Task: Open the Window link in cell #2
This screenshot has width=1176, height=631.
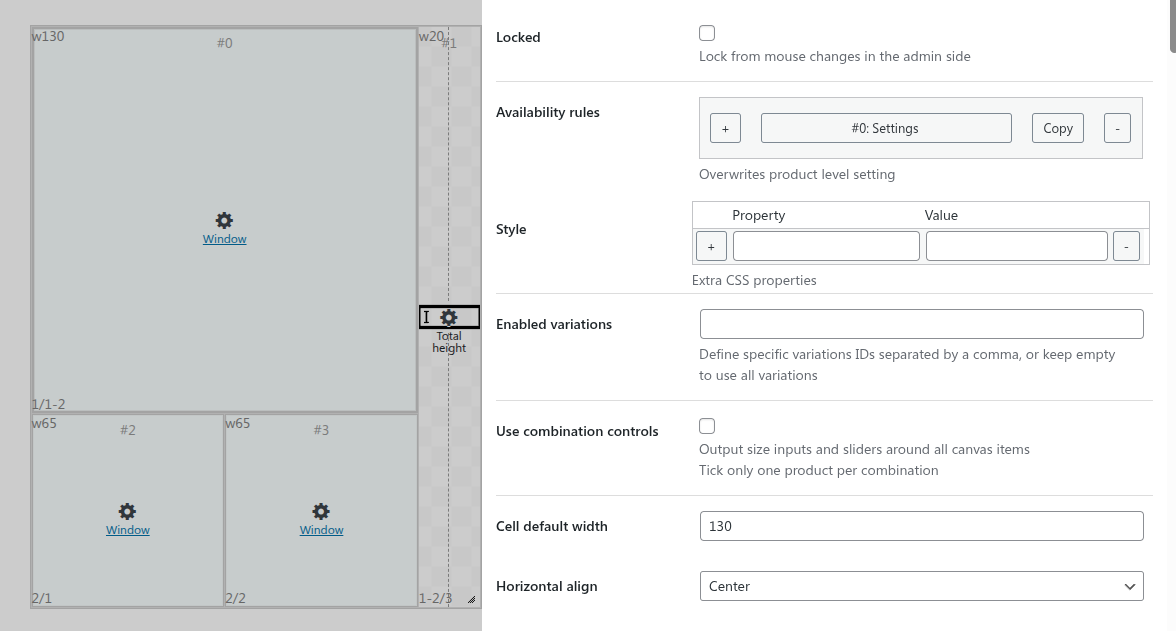Action: [128, 530]
